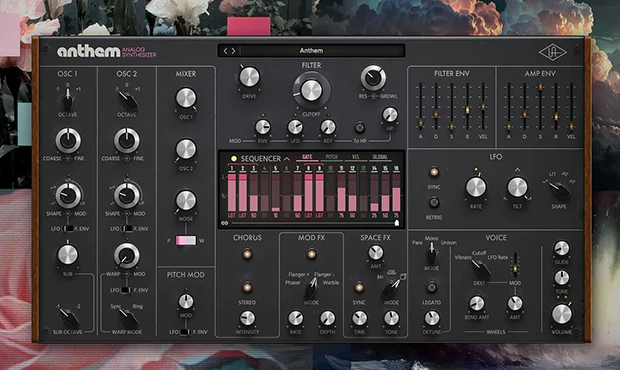Screen dimensions: 620x370
Task: Adjust the LFO TILT knob
Action: point(517,187)
